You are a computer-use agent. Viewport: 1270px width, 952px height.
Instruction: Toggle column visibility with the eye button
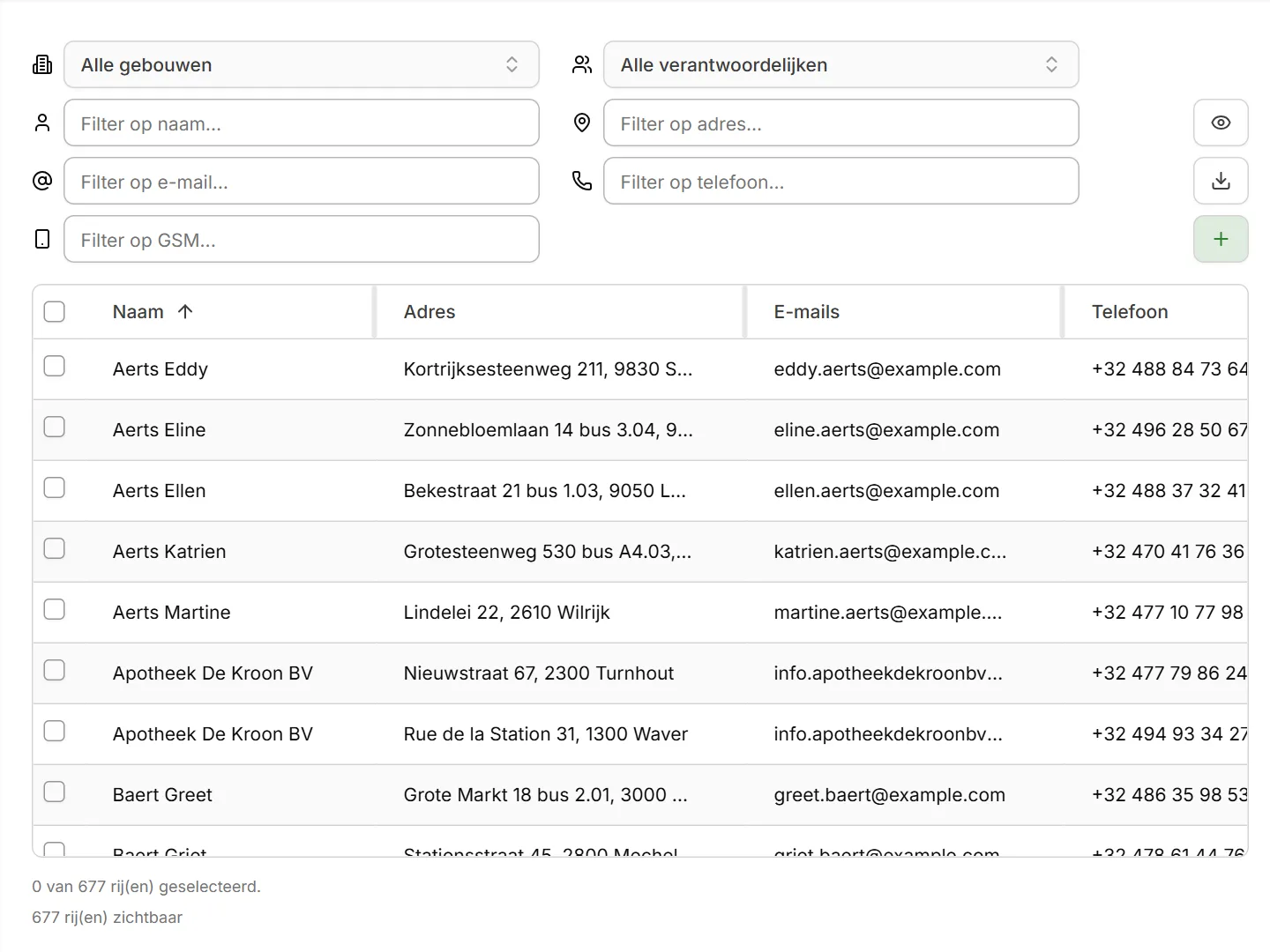1221,123
